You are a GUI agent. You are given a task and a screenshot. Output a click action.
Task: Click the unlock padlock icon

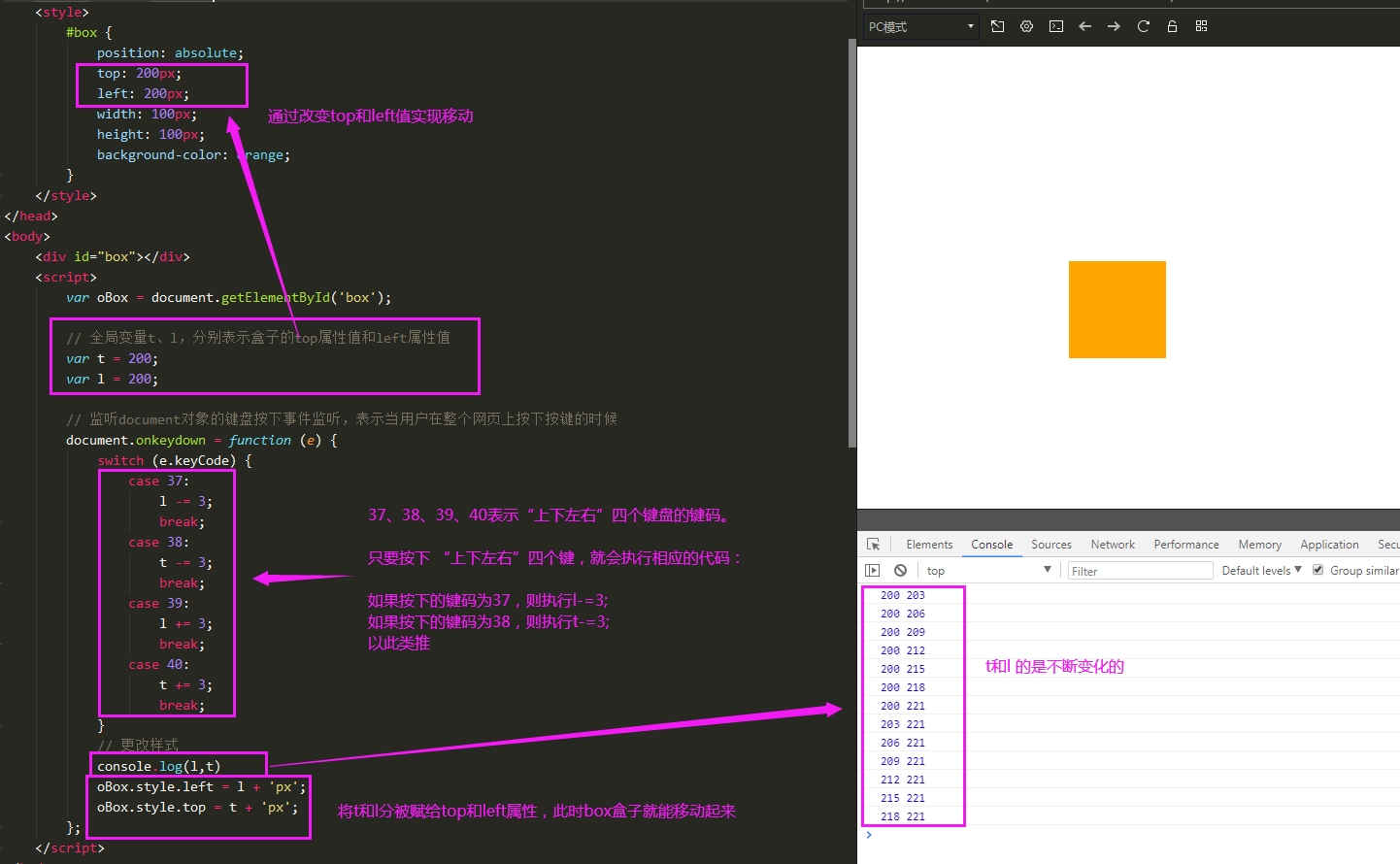pos(1172,26)
